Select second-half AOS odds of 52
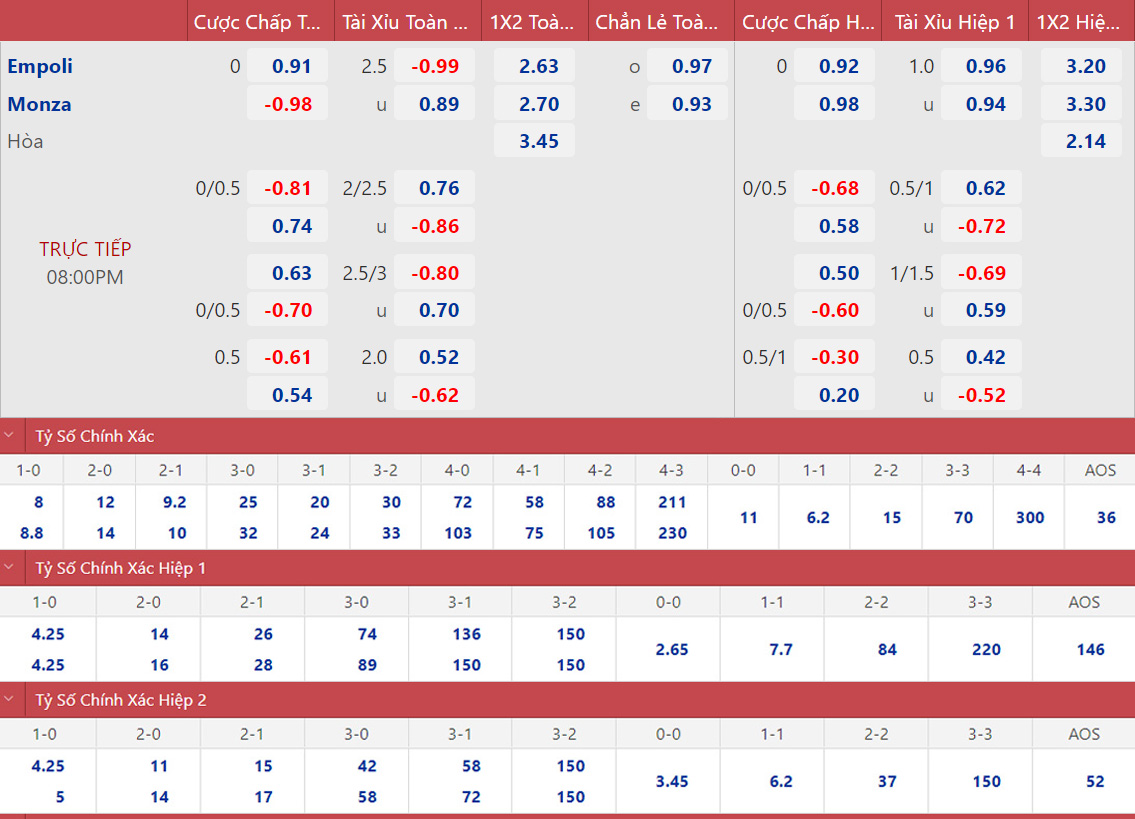 pyautogui.click(x=1090, y=782)
